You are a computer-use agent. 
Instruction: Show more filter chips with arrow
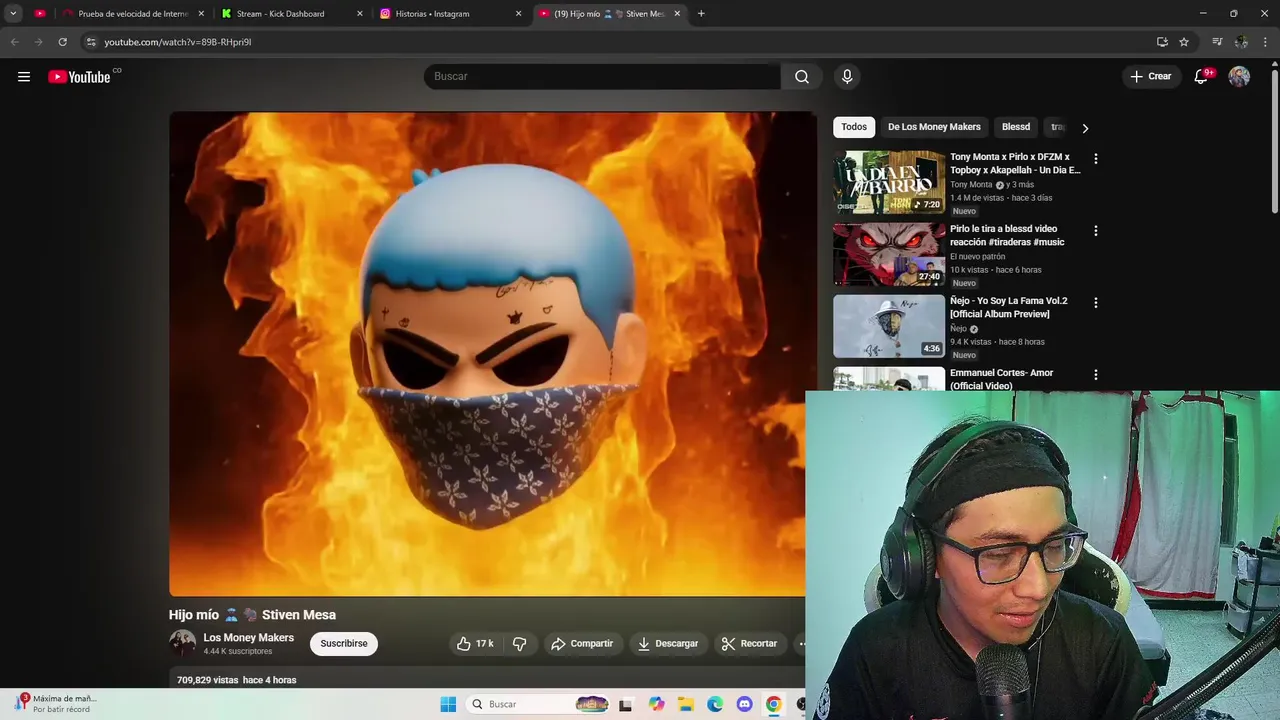pyautogui.click(x=1085, y=128)
